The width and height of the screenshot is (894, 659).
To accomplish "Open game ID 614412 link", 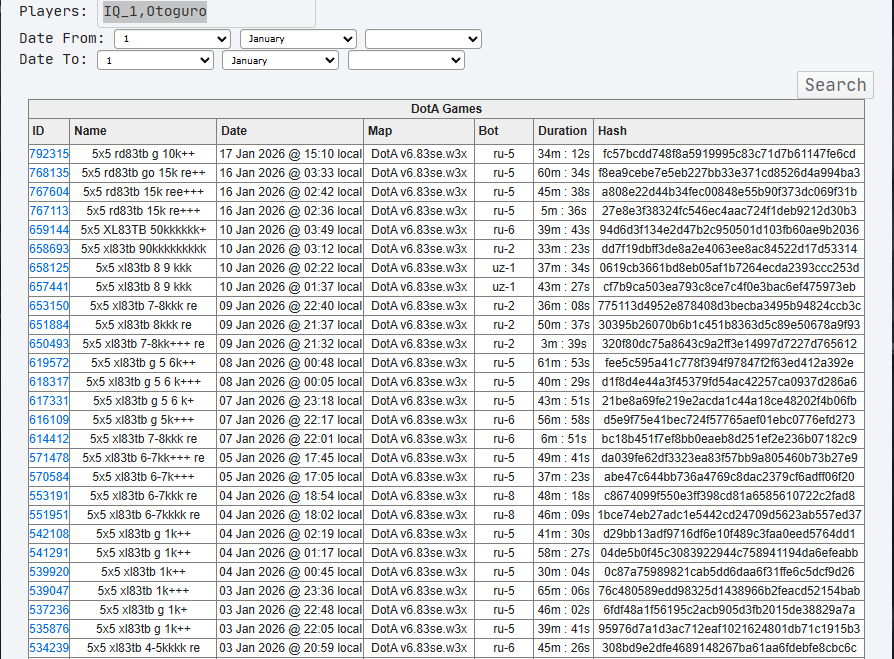I will point(49,439).
